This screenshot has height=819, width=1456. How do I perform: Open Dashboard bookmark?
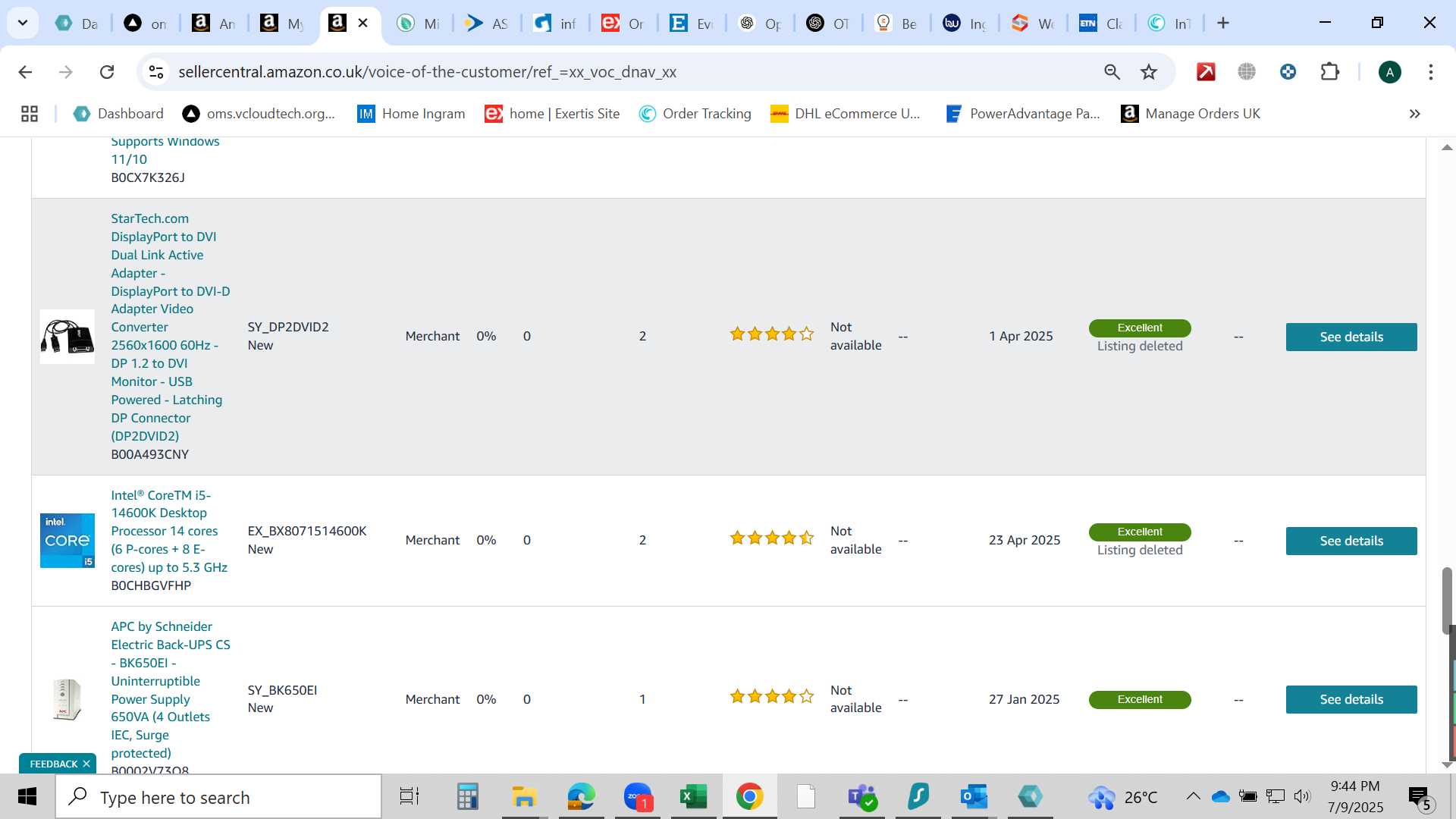tap(118, 114)
